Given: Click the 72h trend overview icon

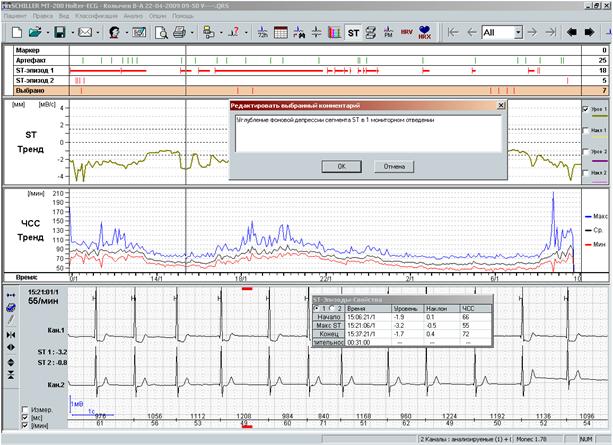Looking at the screenshot, I should [263, 32].
